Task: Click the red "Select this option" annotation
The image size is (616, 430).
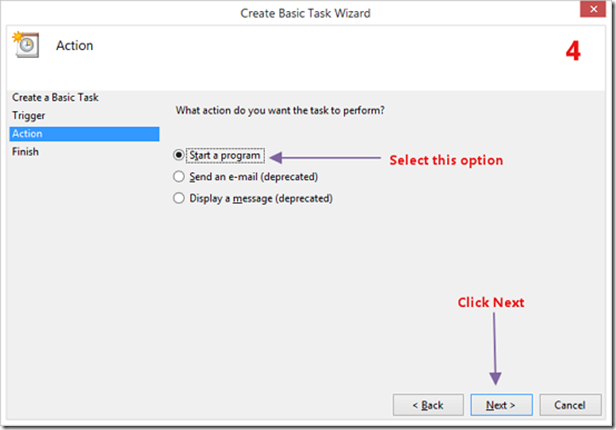Action: click(445, 160)
